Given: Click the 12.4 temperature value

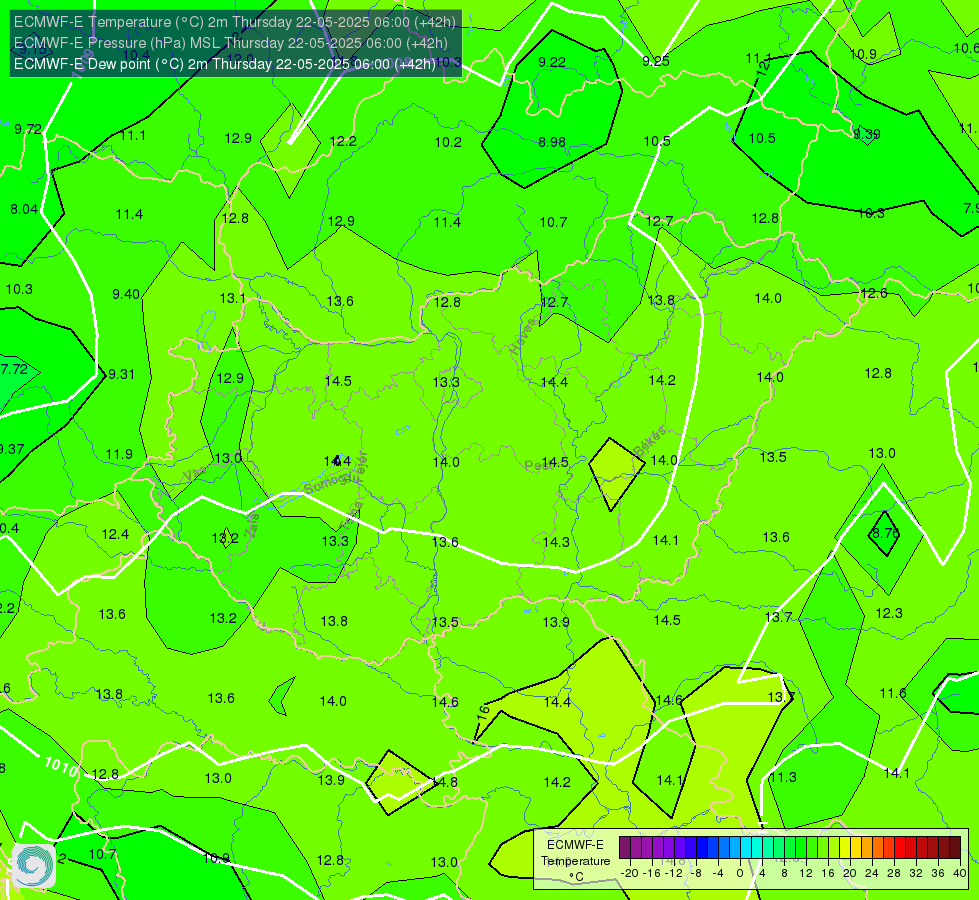Looking at the screenshot, I should pyautogui.click(x=116, y=535).
